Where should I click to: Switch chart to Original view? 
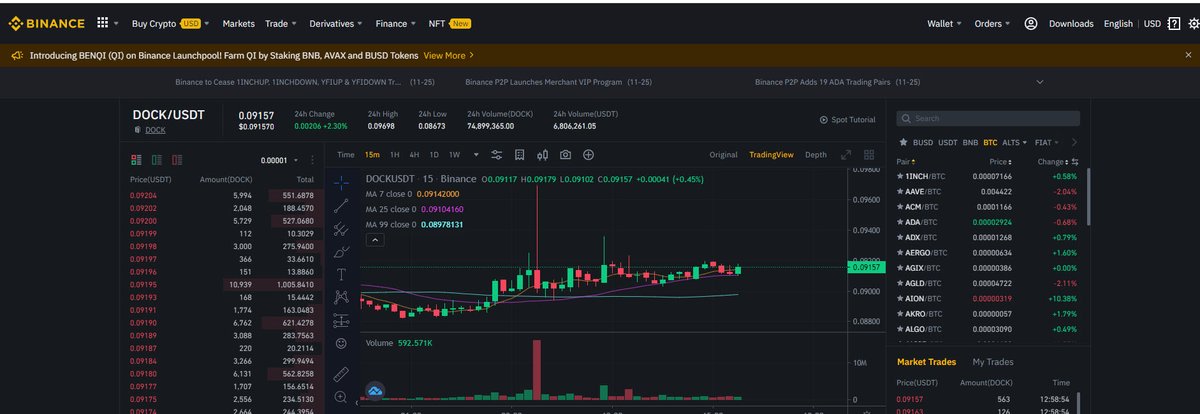[x=723, y=155]
